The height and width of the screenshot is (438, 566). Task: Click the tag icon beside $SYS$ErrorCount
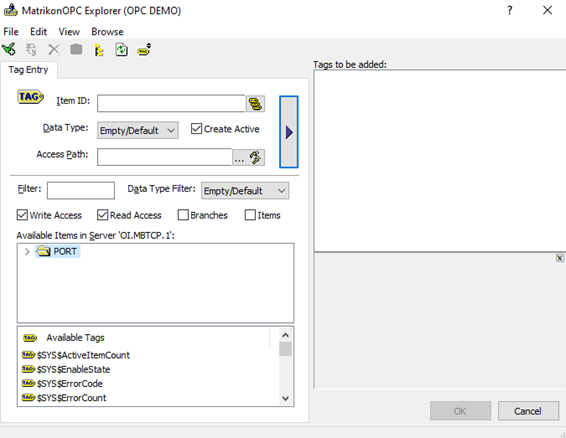click(28, 398)
